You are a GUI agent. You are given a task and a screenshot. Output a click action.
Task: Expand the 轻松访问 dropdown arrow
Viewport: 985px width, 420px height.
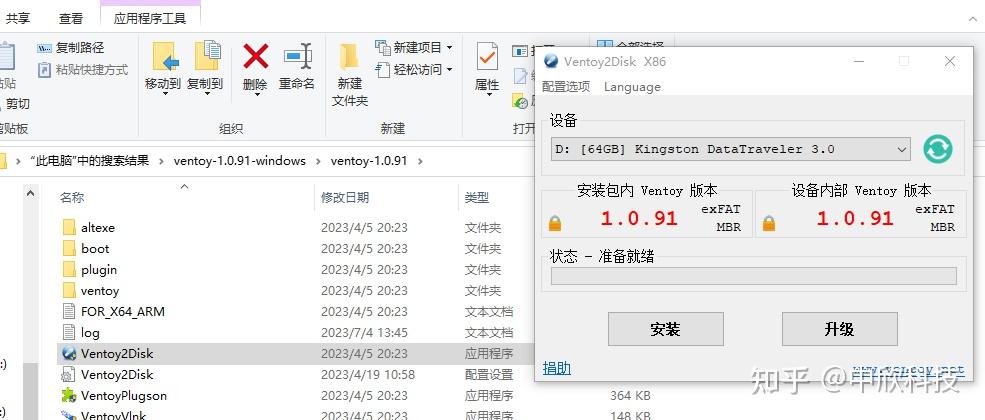pos(449,70)
